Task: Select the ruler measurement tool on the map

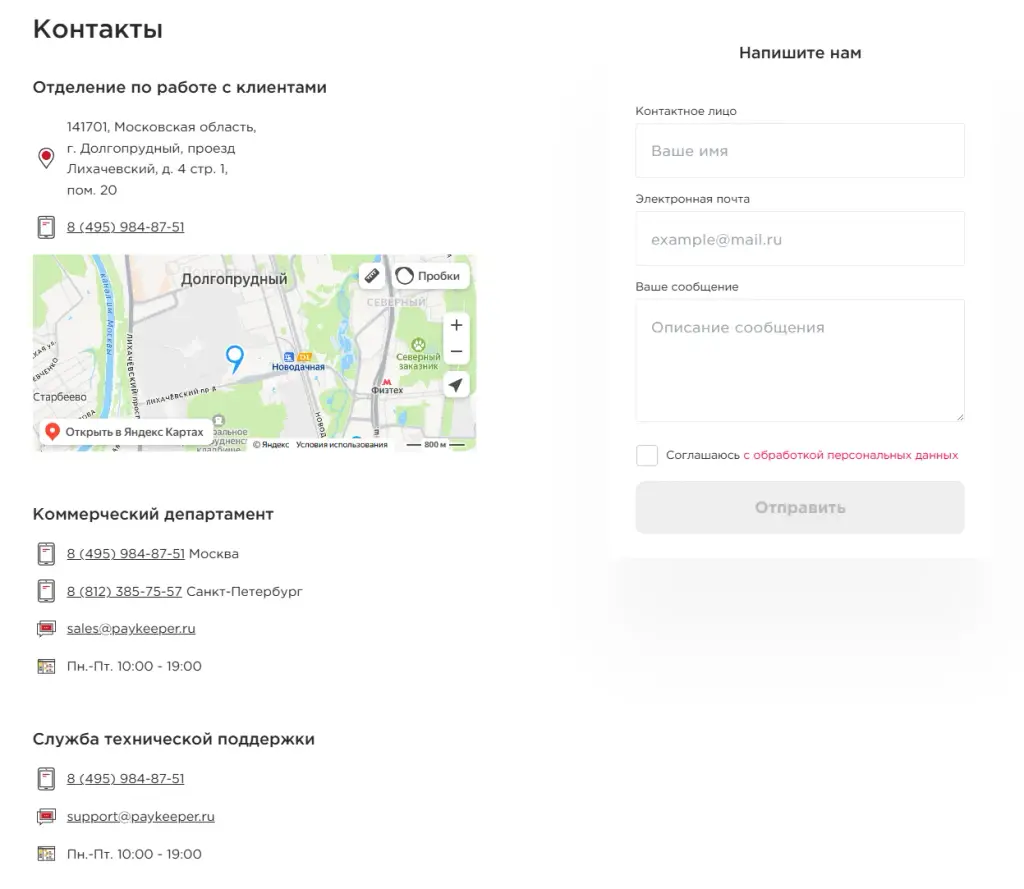Action: [372, 276]
